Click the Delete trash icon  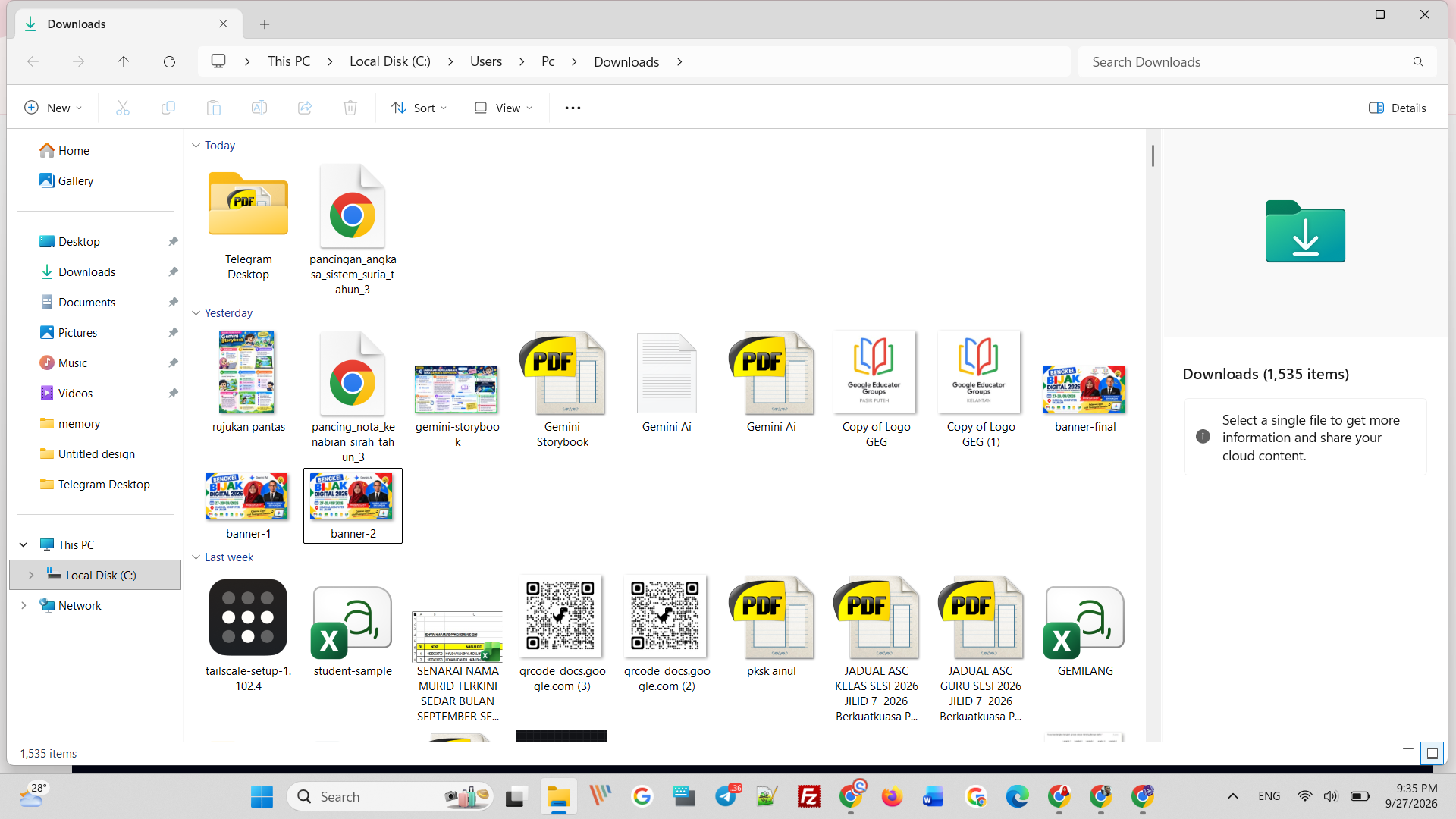point(350,108)
